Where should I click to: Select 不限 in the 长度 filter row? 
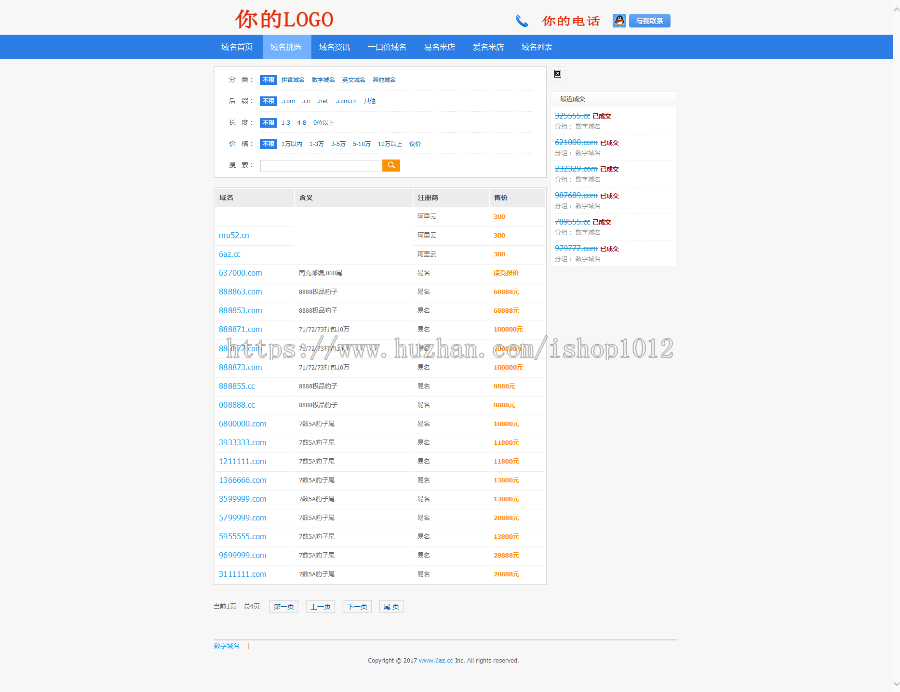[268, 123]
